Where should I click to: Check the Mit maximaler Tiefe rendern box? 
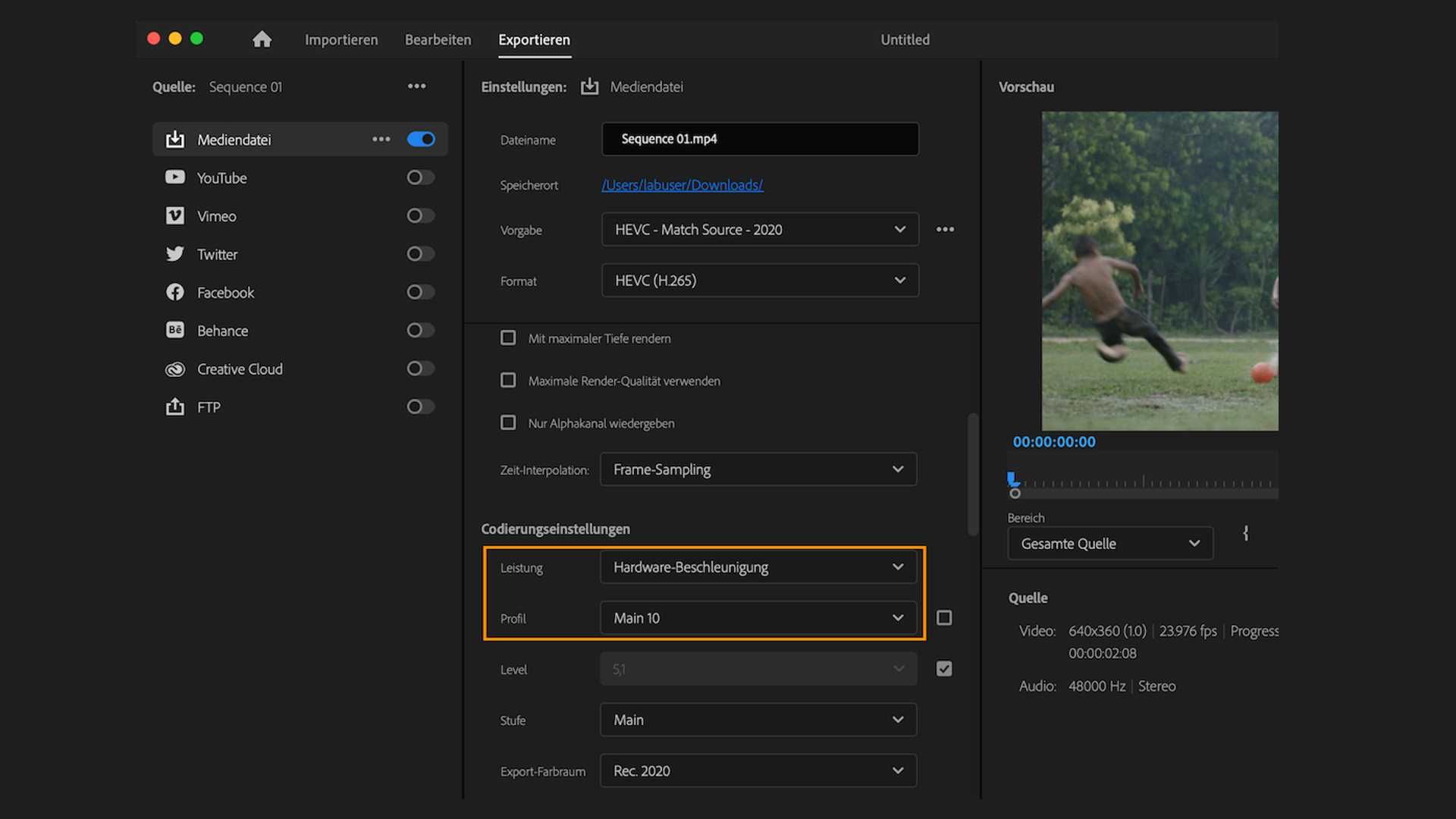click(508, 338)
